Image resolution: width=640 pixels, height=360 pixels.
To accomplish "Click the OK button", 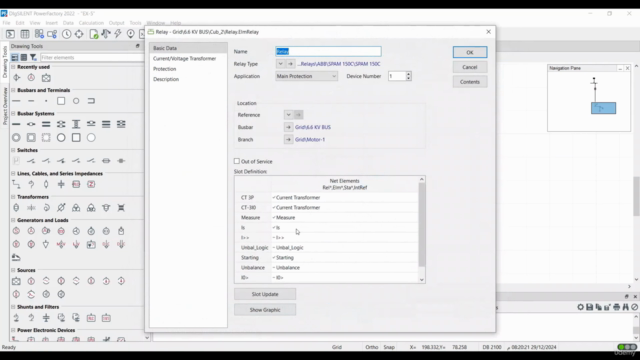I will (x=470, y=52).
